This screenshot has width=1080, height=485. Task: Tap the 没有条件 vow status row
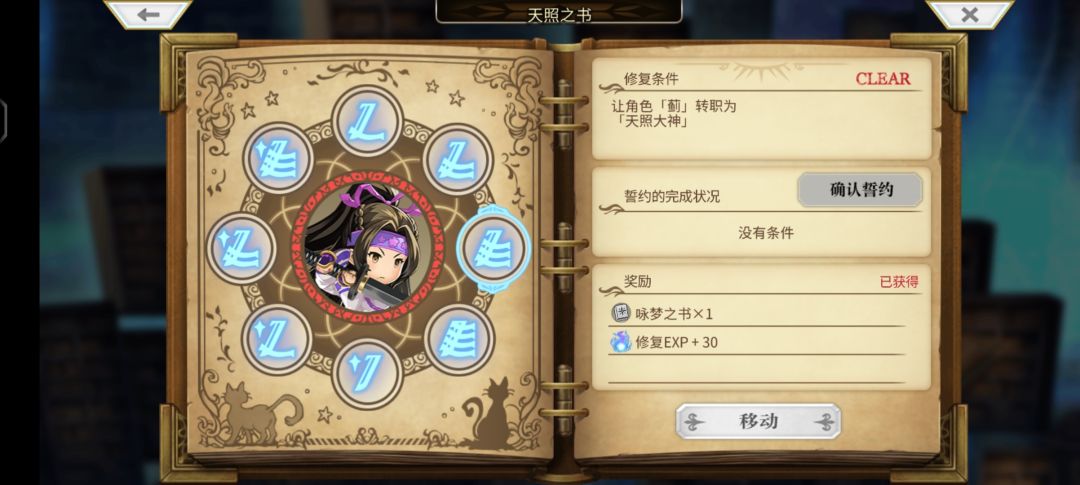click(766, 233)
